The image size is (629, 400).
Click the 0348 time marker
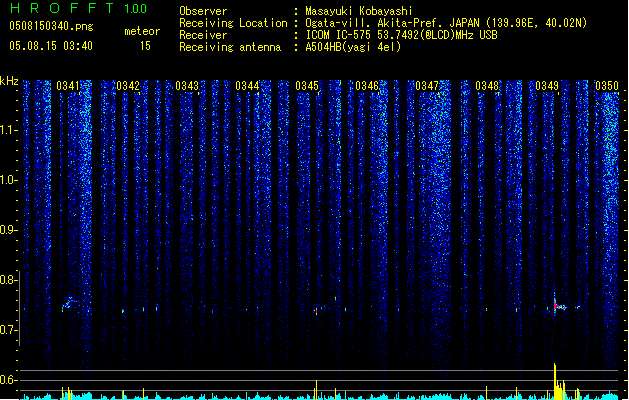pos(487,86)
